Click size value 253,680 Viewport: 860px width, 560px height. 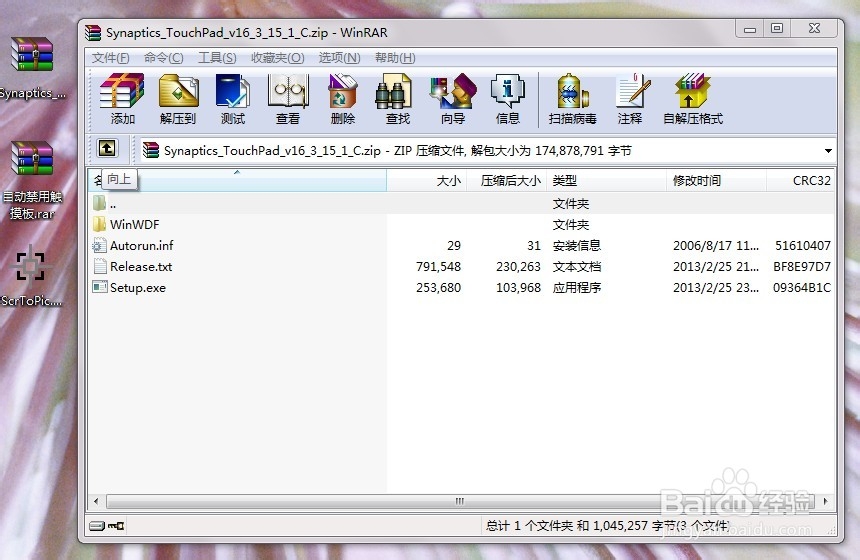pos(438,287)
